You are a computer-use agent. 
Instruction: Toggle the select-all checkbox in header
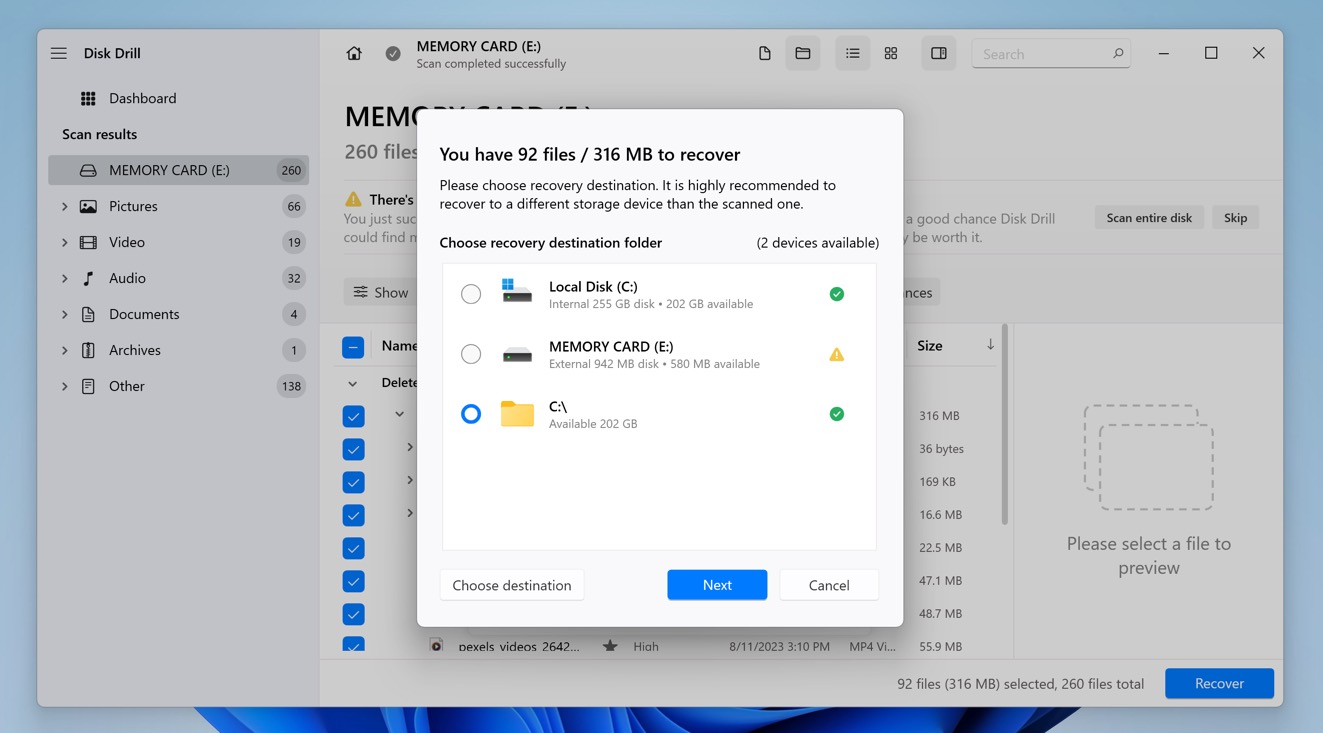(353, 347)
